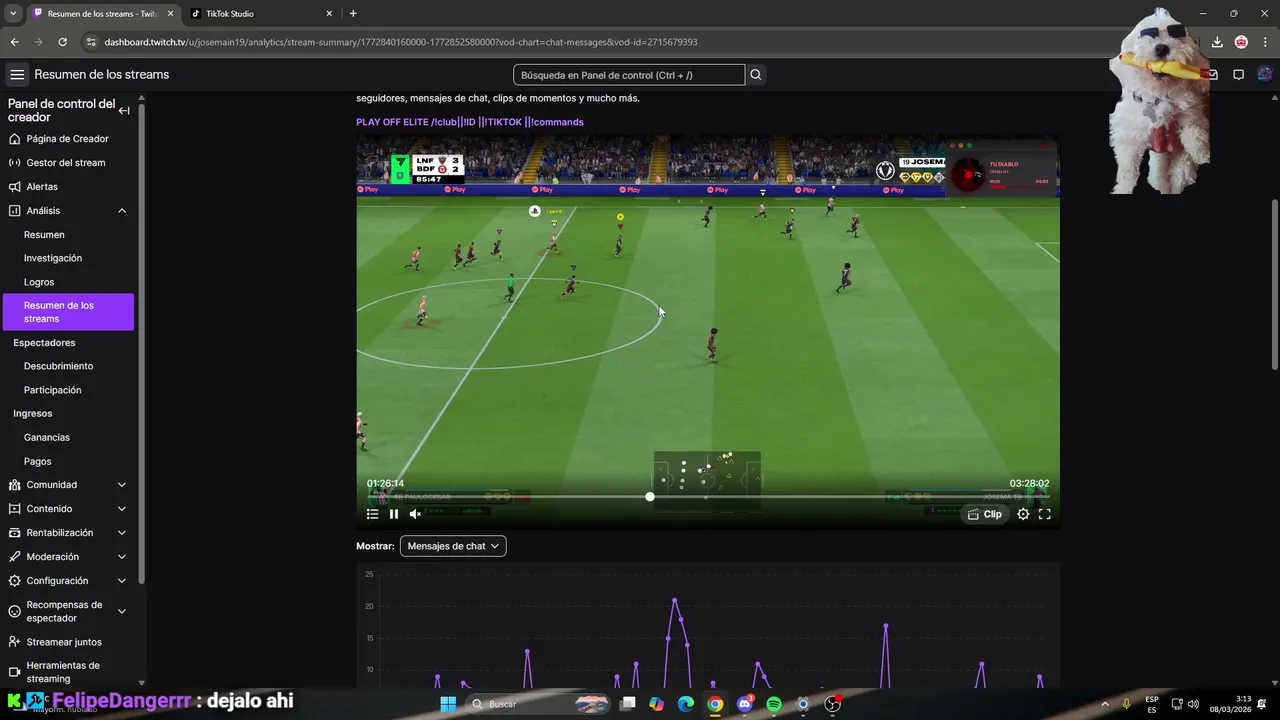Focus the dashboard search field
Image resolution: width=1280 pixels, height=720 pixels.
(x=629, y=75)
